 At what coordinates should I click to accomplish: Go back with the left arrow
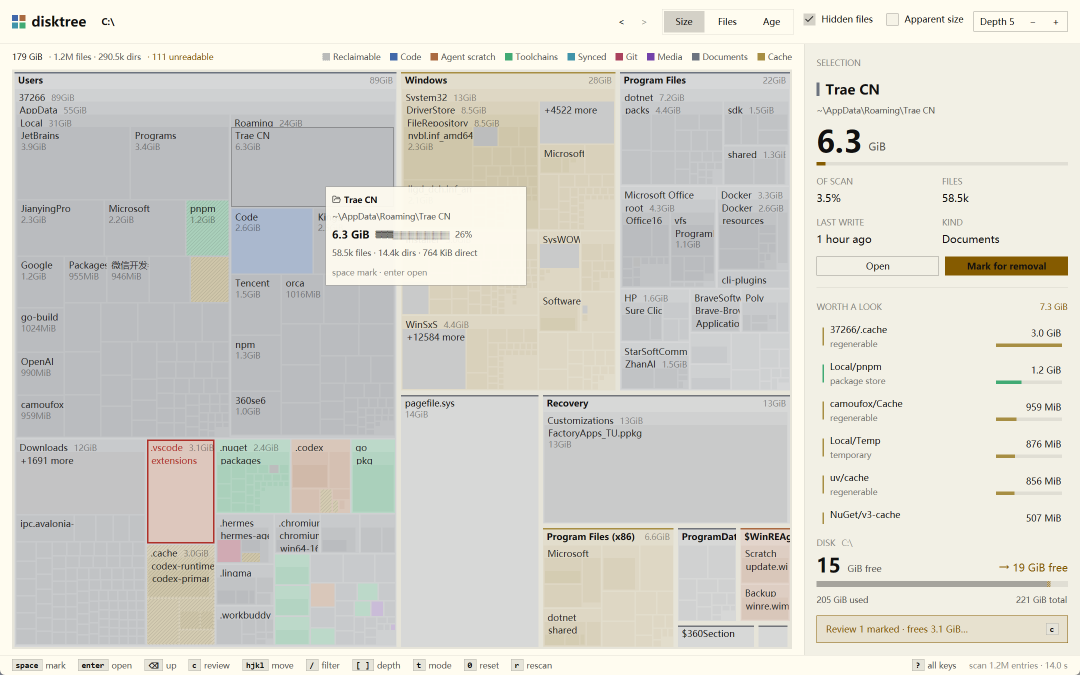[x=621, y=21]
